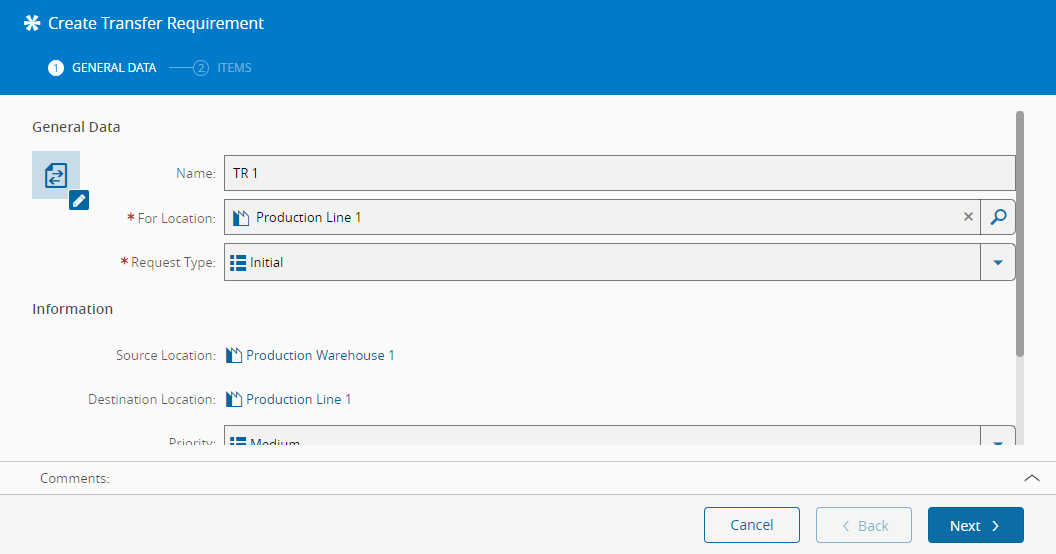Go to the Items wizard step
1056x554 pixels.
223,68
